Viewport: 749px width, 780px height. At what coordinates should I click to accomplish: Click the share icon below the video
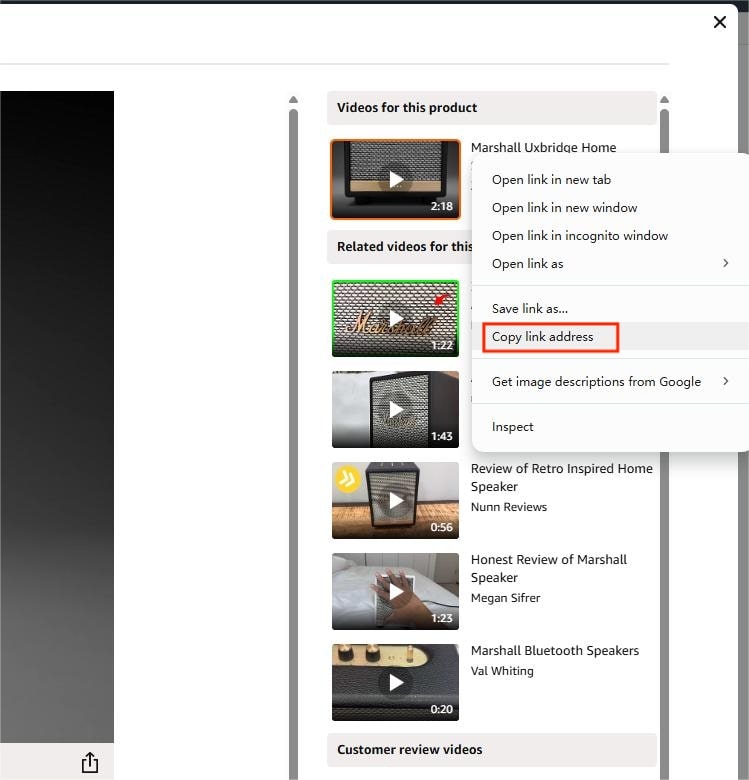(x=90, y=762)
